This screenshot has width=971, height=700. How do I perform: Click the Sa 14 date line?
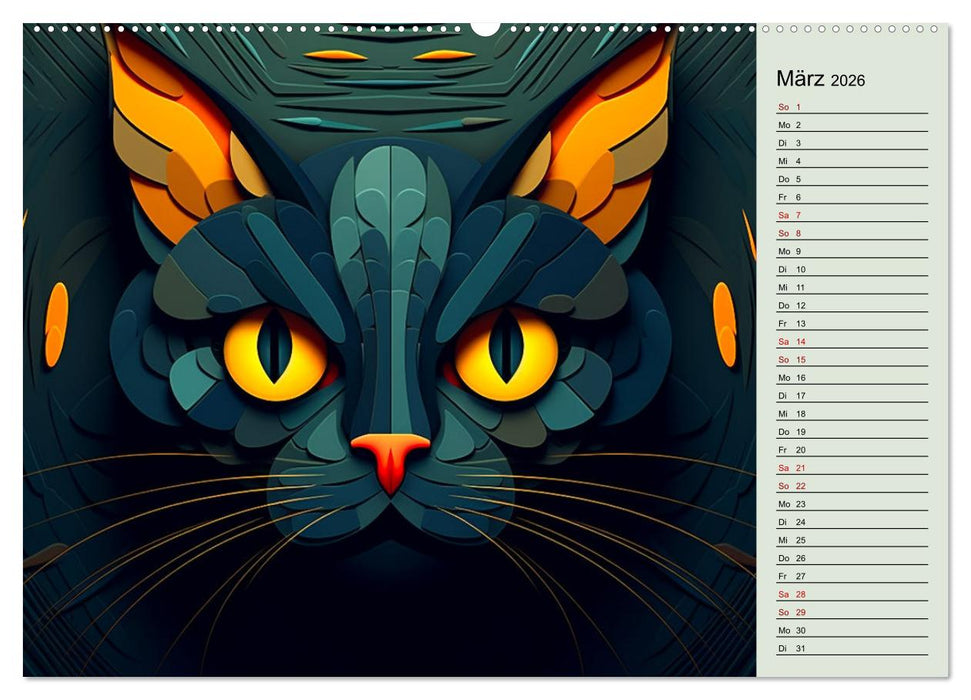851,341
